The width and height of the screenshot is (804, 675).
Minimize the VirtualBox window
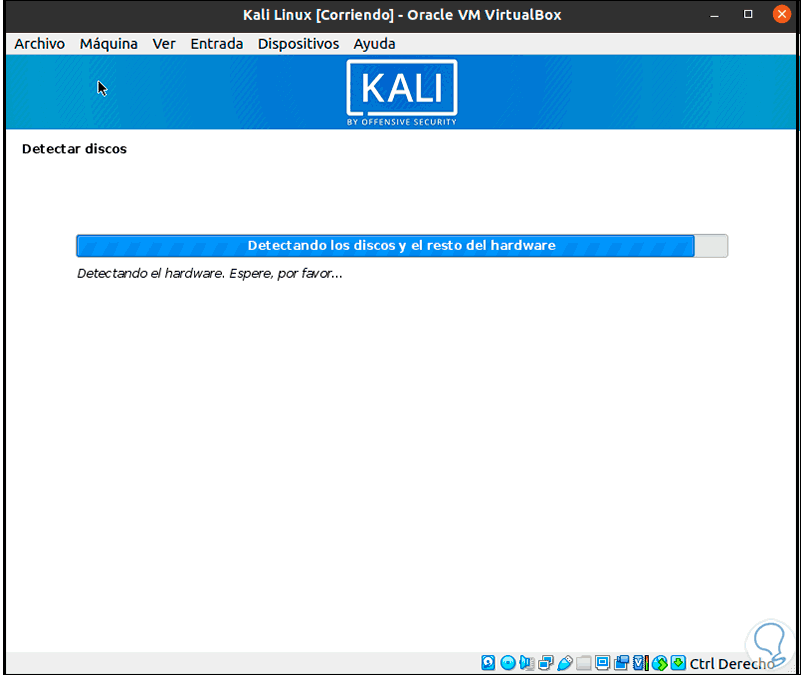point(714,15)
